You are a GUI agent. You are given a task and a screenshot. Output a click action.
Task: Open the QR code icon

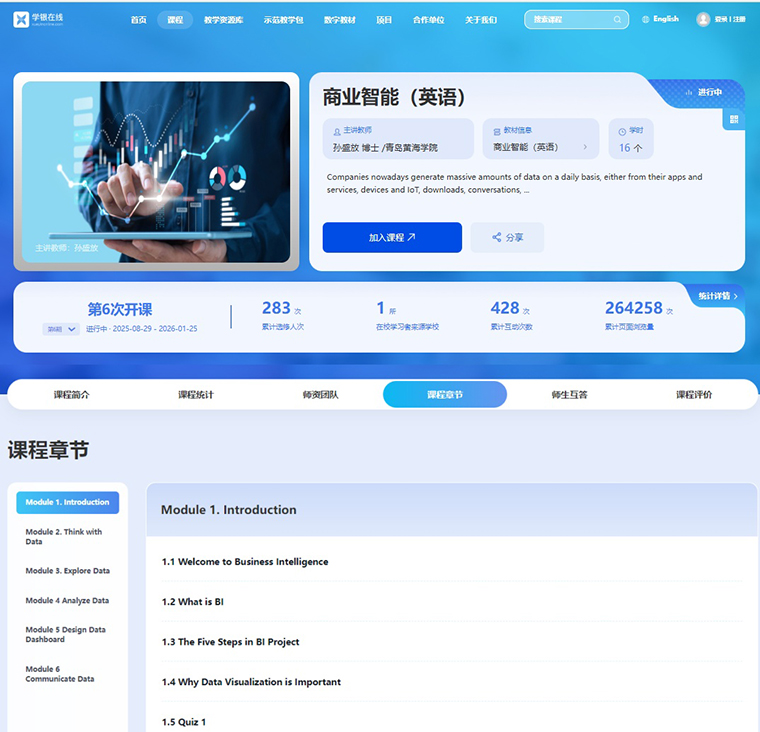(734, 119)
